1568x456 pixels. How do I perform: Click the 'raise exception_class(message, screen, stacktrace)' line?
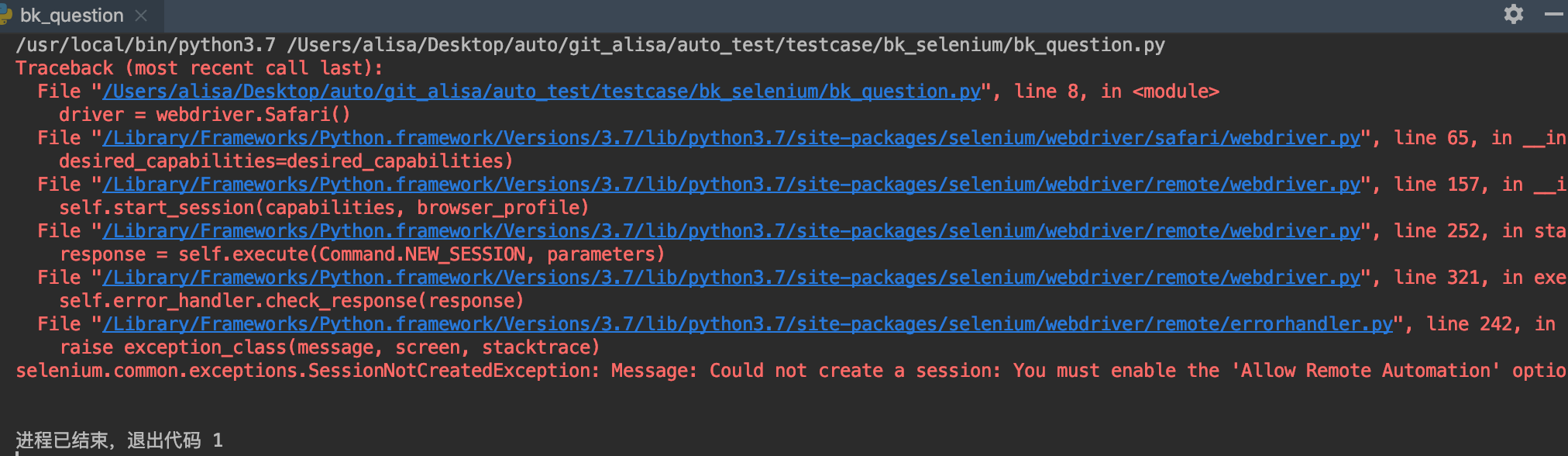pos(329,347)
